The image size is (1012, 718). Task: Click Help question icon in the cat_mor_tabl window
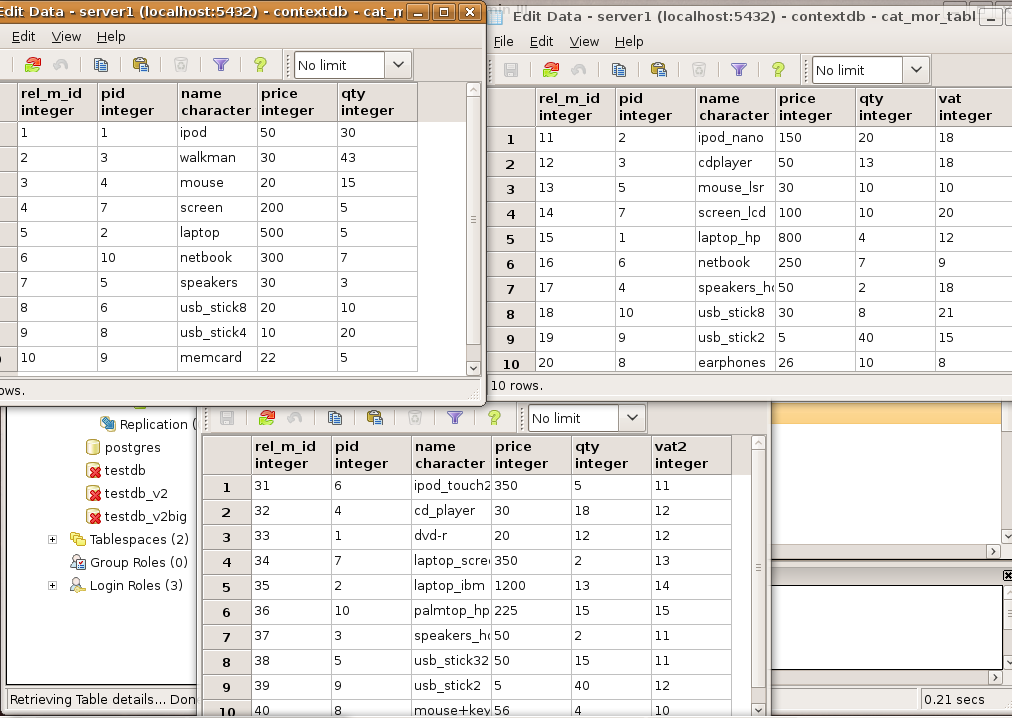click(778, 70)
